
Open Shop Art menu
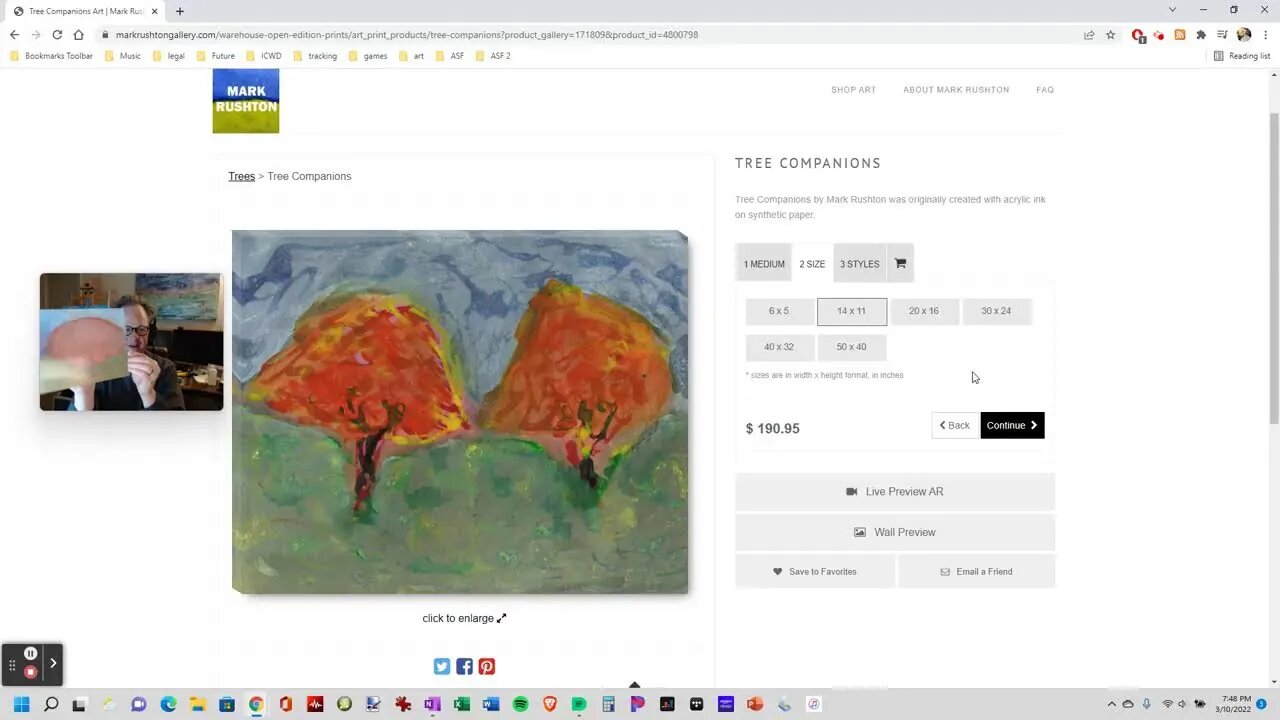click(853, 90)
